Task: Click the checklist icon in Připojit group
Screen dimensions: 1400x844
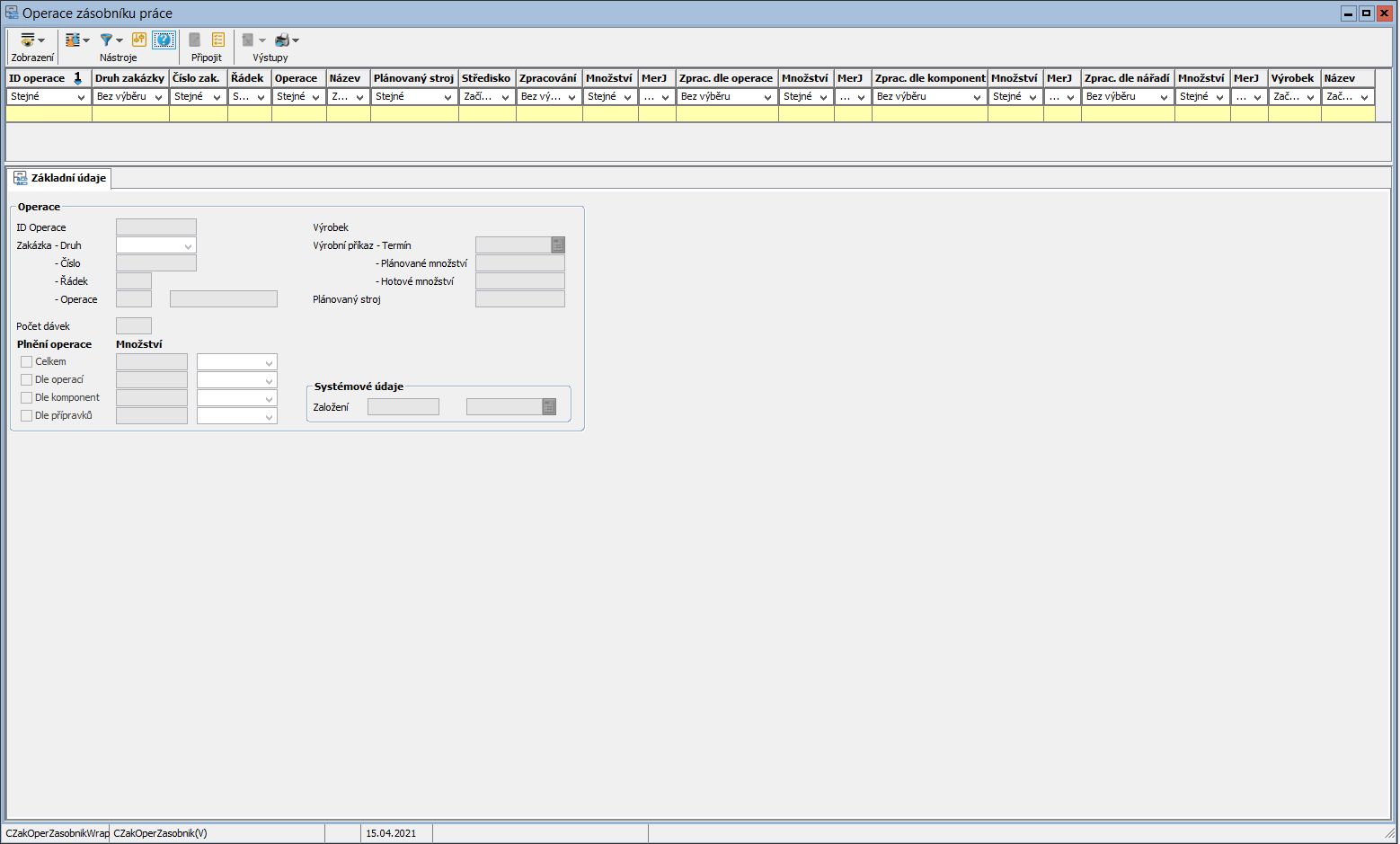Action: click(218, 40)
